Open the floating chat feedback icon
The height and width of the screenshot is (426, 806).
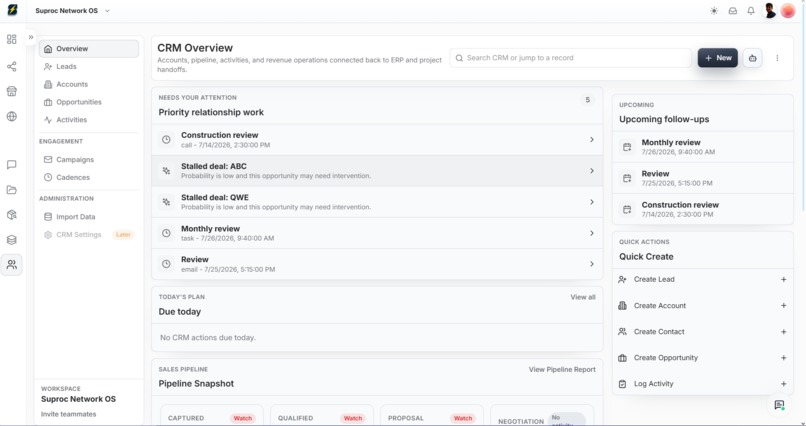779,404
